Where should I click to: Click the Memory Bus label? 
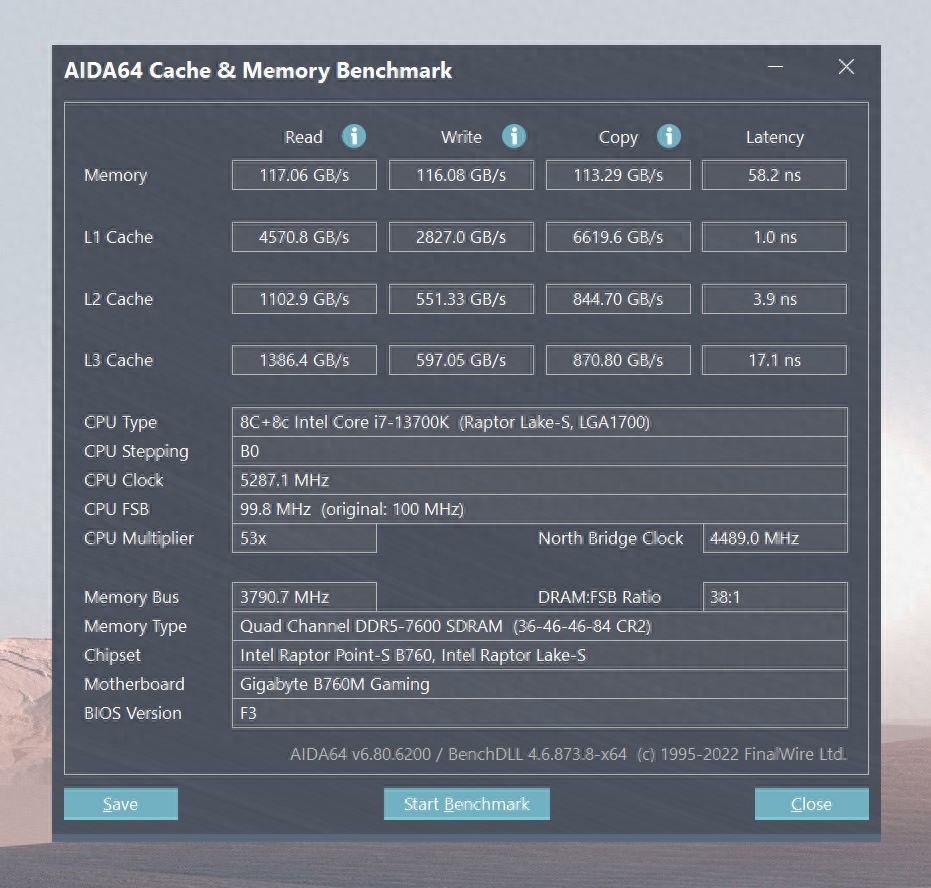[x=131, y=597]
